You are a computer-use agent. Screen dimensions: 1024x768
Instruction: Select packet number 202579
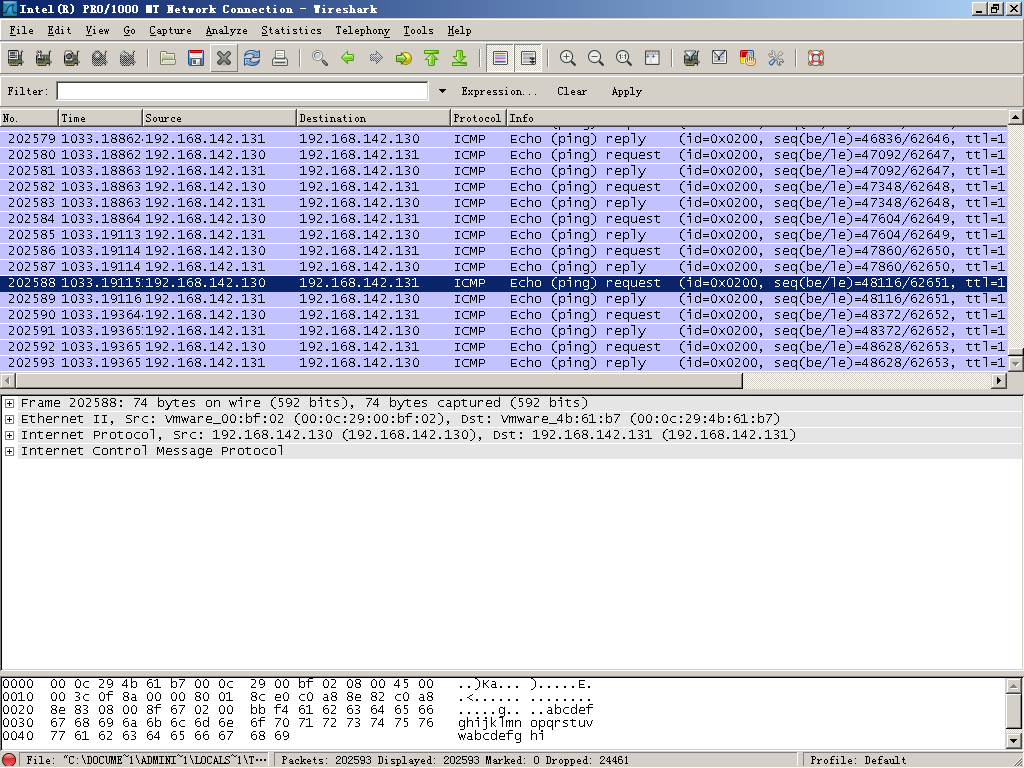[504, 139]
